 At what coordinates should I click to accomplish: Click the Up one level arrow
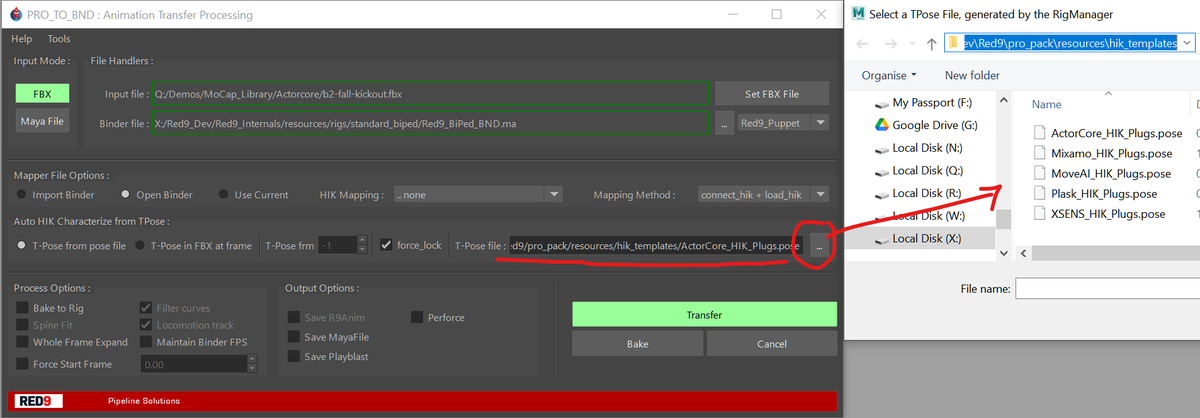(x=931, y=44)
